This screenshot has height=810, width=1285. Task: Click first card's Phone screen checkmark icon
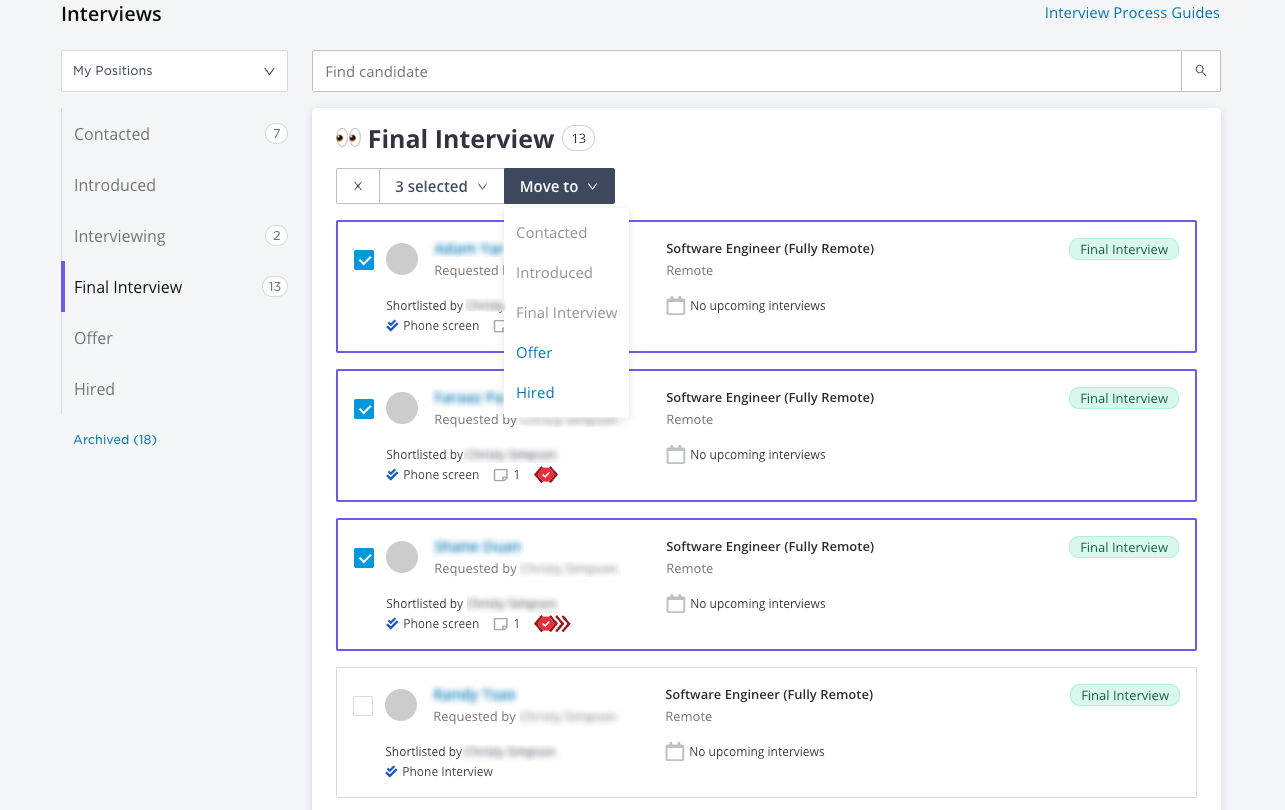click(392, 326)
